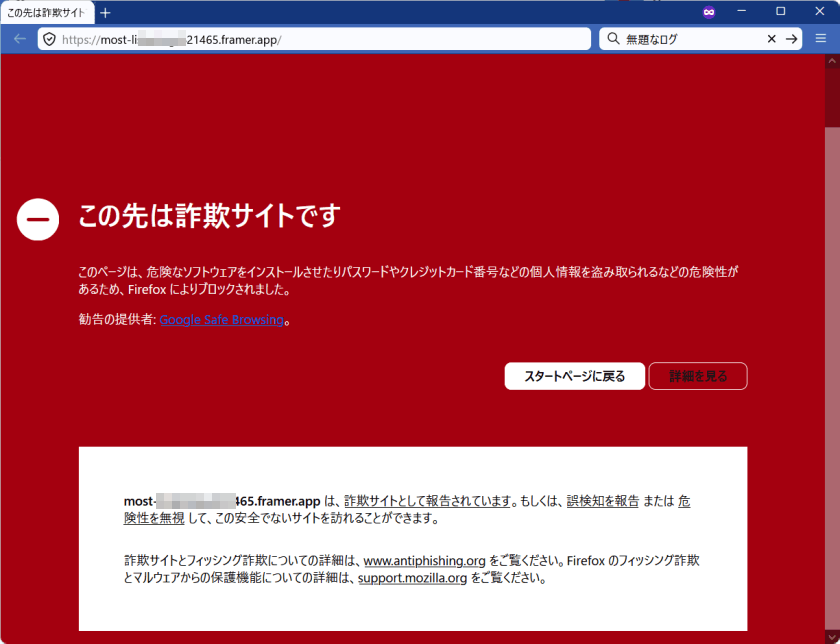Image resolution: width=840 pixels, height=644 pixels.
Task: Go back with the arrow button
Action: 20,39
